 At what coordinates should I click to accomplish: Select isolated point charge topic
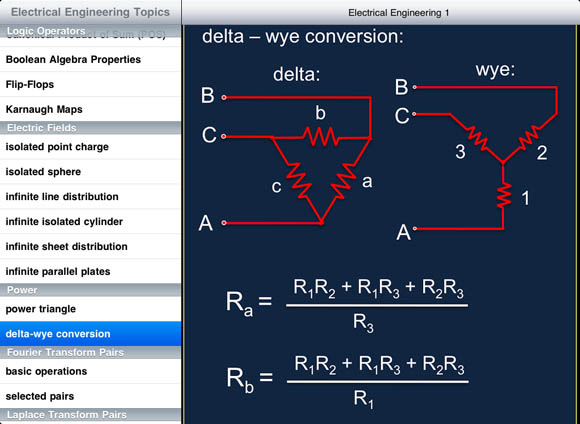coord(91,147)
